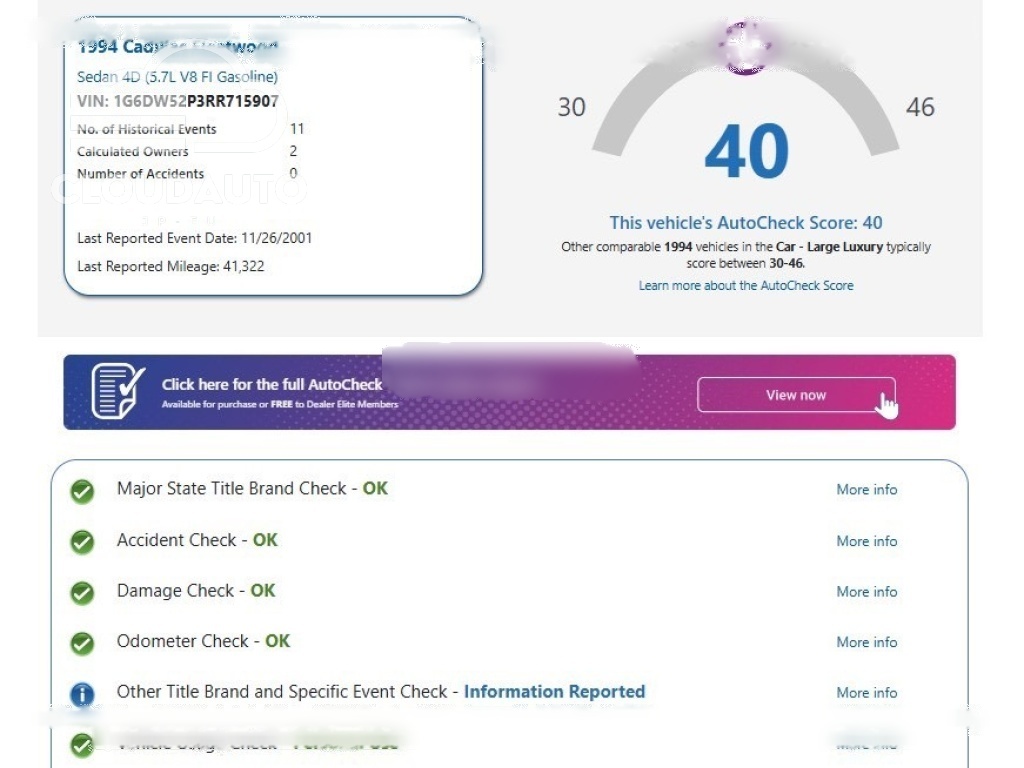Open Learn more about the AutoCheck Score link
The image size is (1024, 768).
(746, 286)
